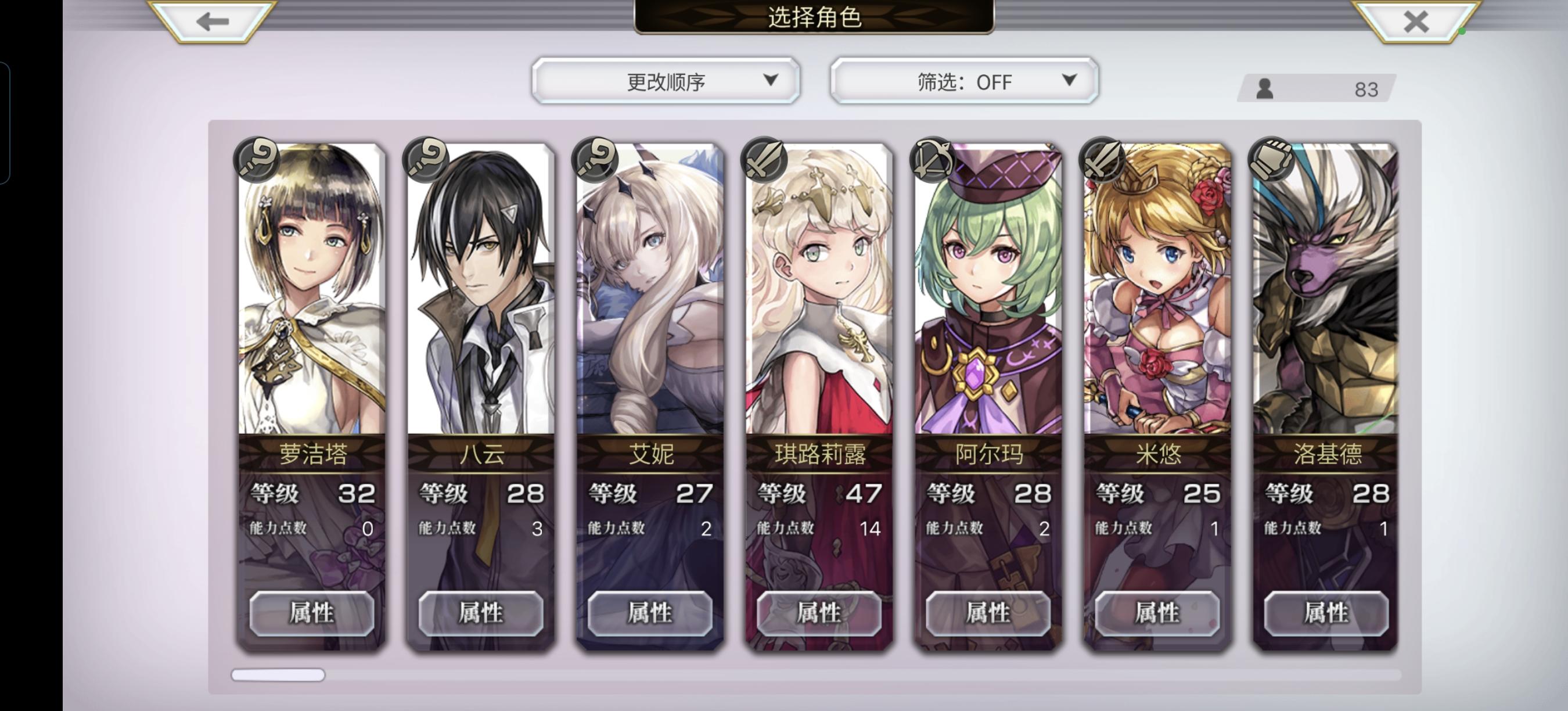Viewport: 1568px width, 711px height.
Task: Click the horizontal scrollbar thumb
Action: pyautogui.click(x=278, y=674)
